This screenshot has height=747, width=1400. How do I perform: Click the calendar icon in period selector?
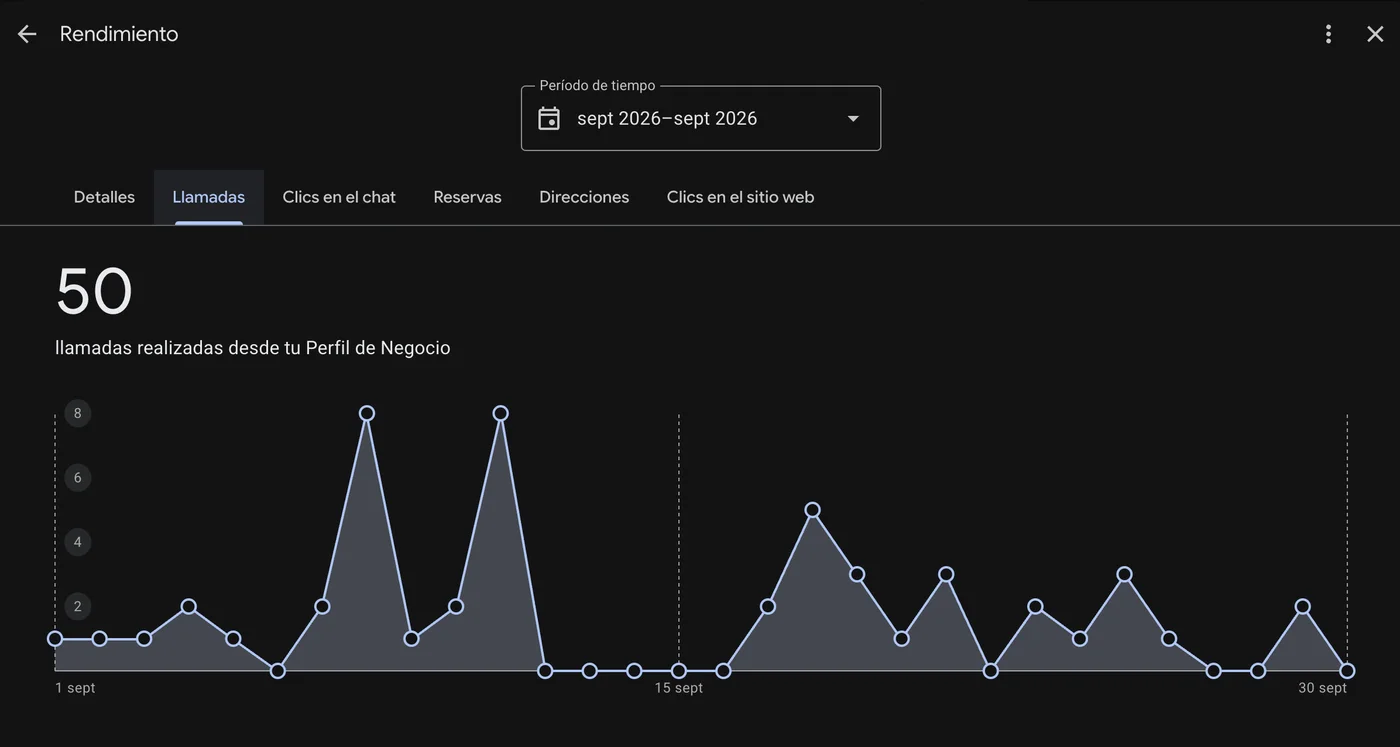[549, 118]
